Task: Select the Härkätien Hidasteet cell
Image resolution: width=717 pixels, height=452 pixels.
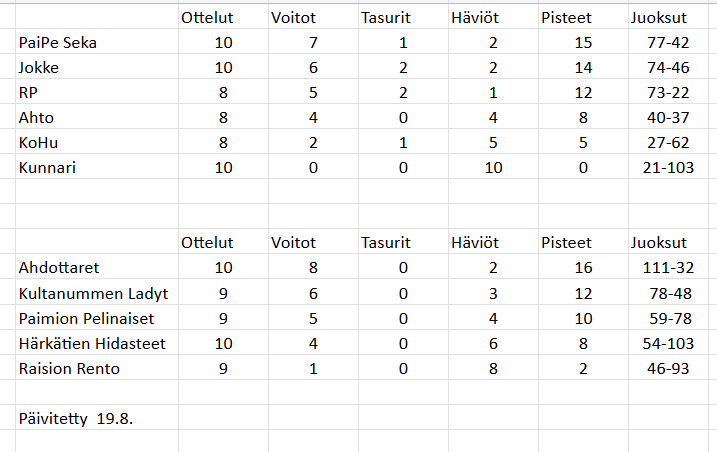Action: 97,343
